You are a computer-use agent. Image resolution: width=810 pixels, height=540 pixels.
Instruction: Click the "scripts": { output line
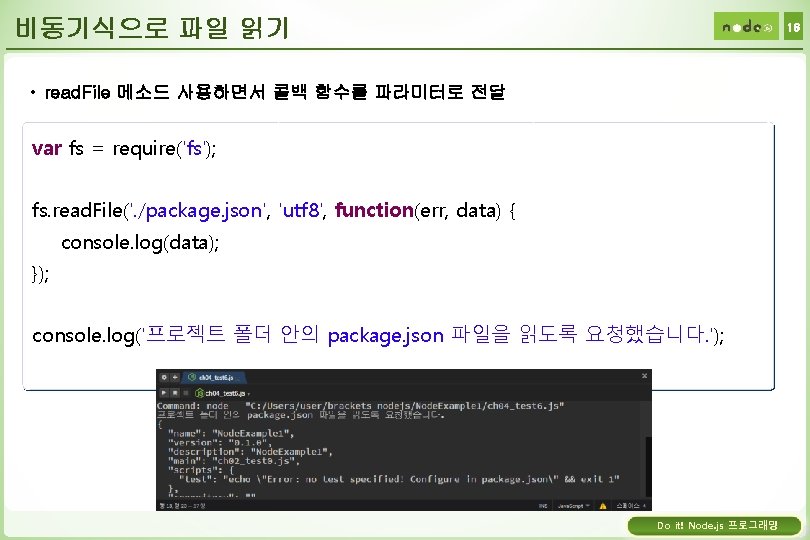[201, 470]
